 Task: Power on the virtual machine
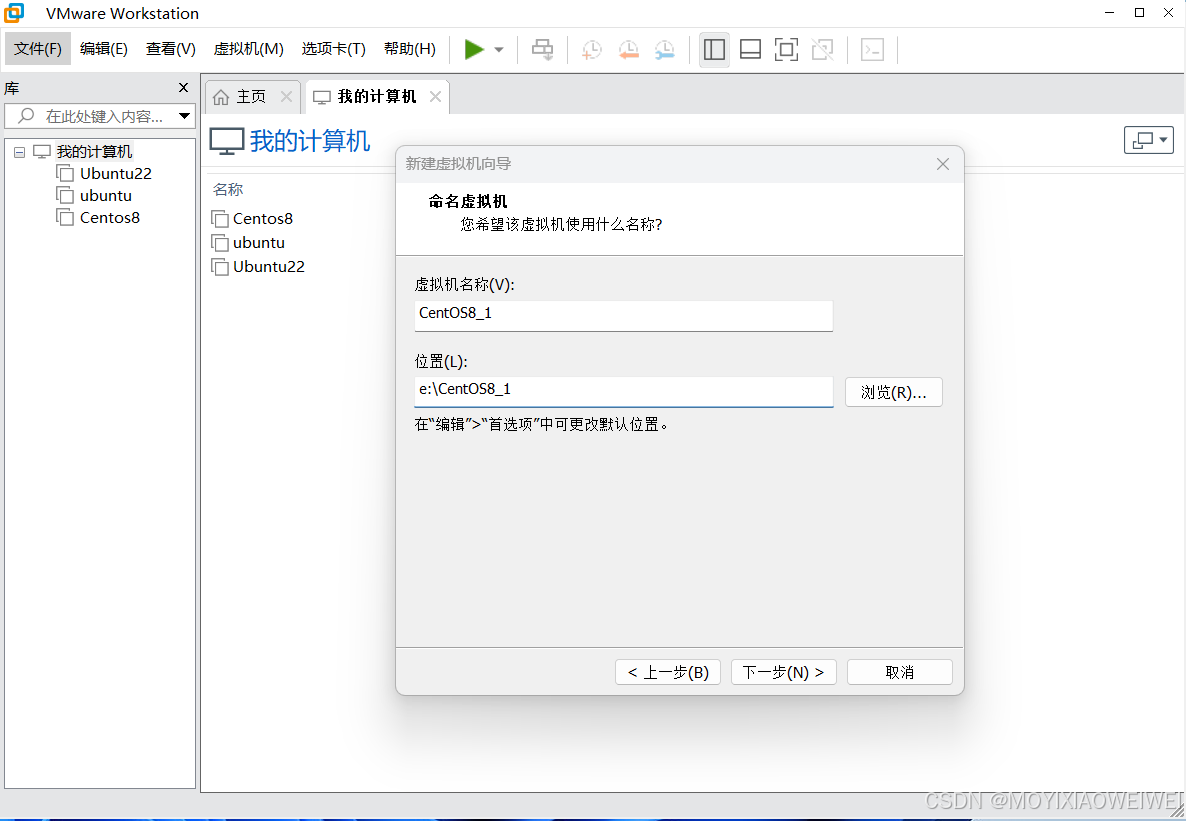pyautogui.click(x=473, y=49)
